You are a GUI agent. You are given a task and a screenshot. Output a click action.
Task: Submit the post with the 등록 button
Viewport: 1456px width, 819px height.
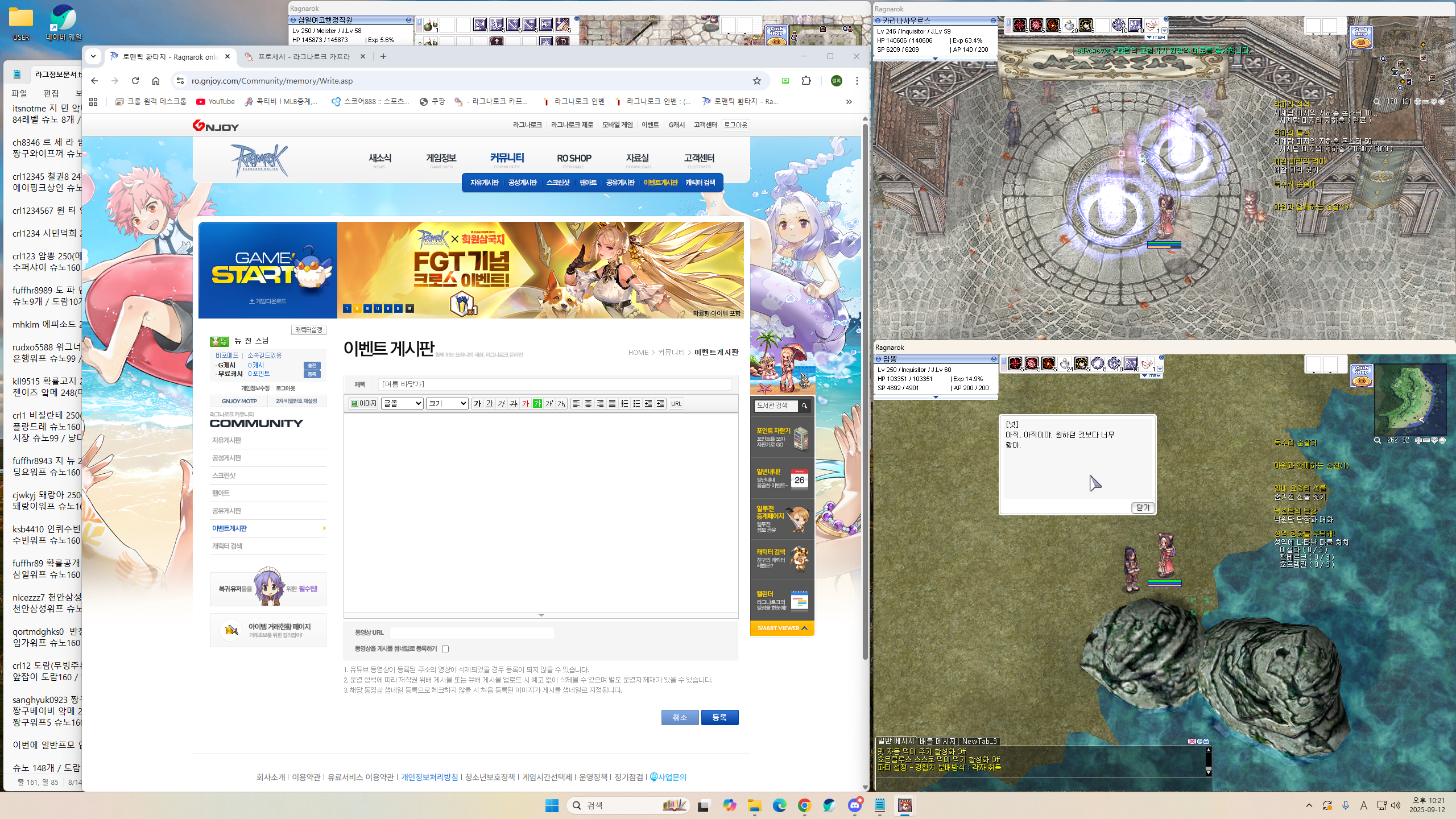pos(719,717)
